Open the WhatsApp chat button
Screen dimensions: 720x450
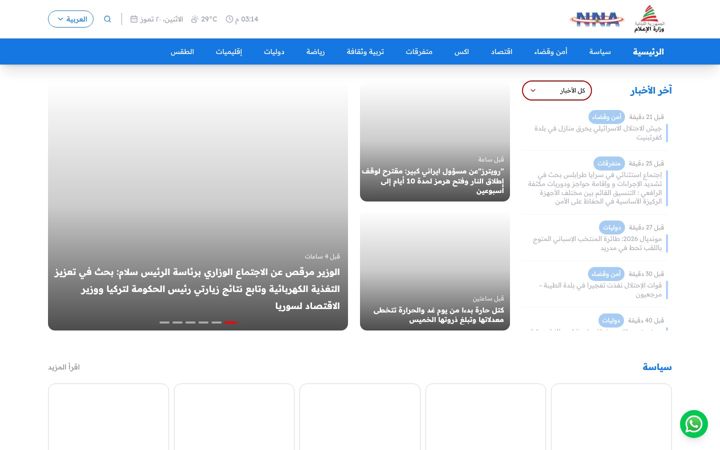693,424
